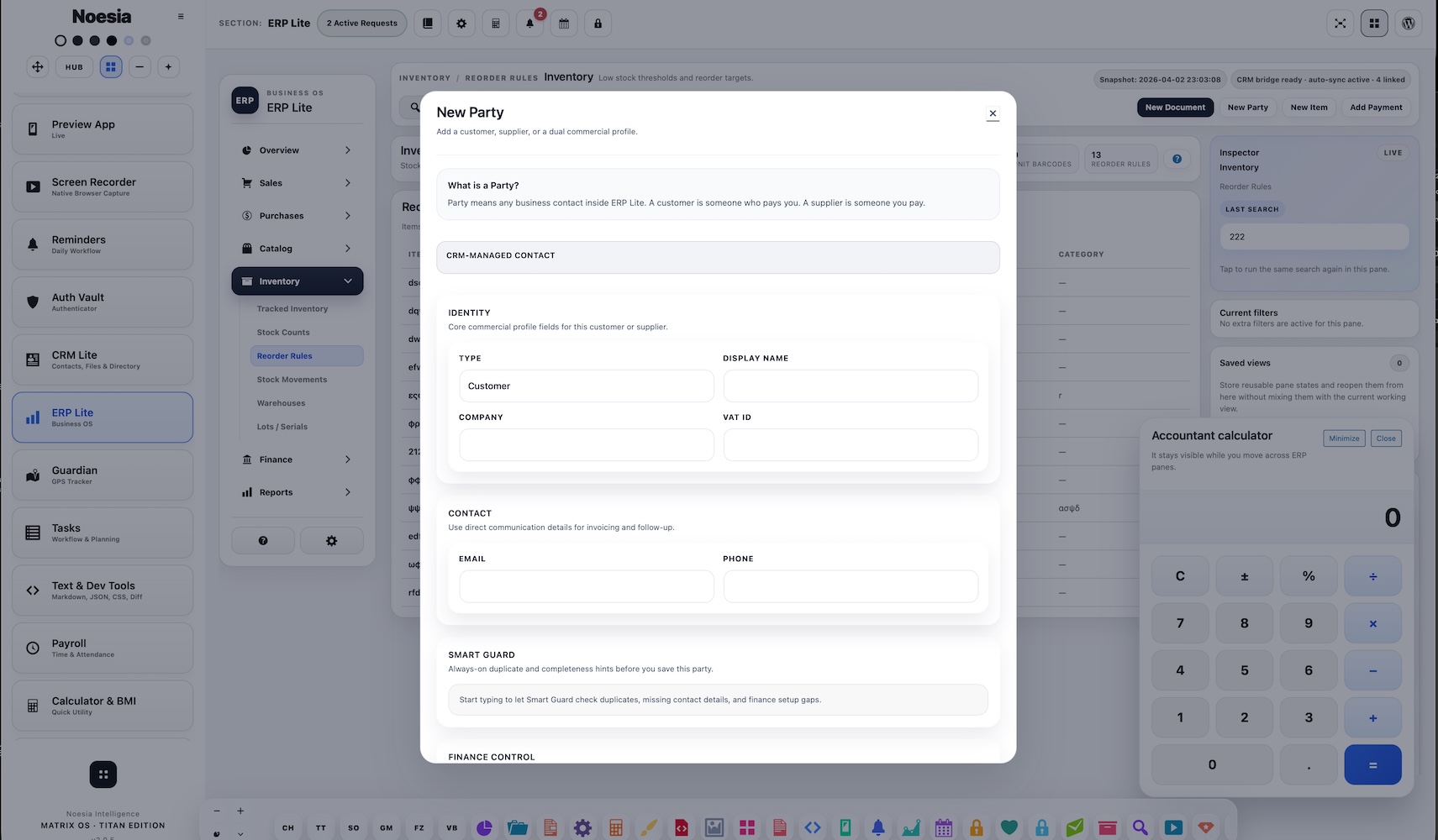Open the notifications bell with red badge

[529, 24]
